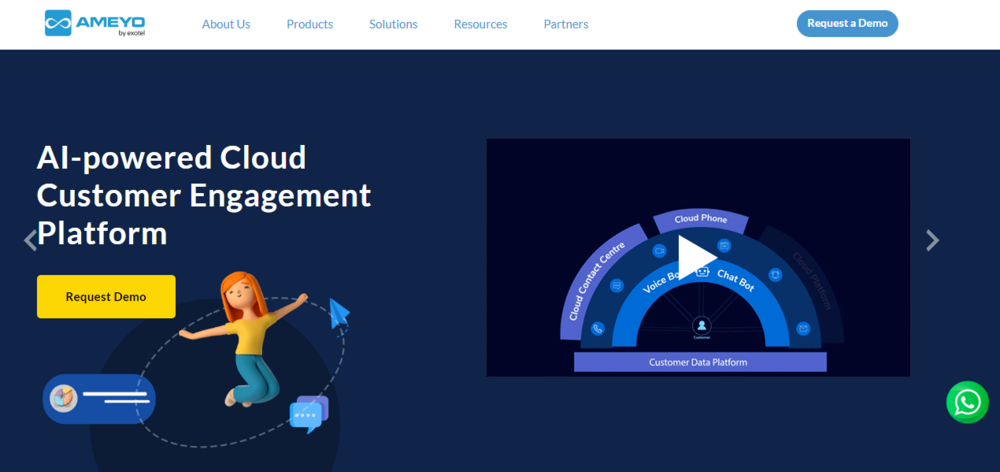This screenshot has width=1000, height=472.
Task: Click the yellow Request Demo button
Action: click(106, 297)
